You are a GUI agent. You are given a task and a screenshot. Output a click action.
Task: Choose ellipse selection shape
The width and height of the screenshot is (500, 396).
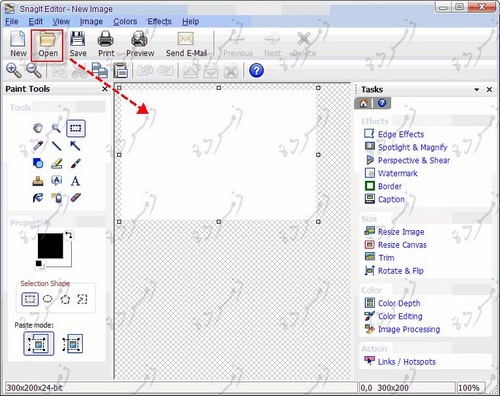coord(48,299)
